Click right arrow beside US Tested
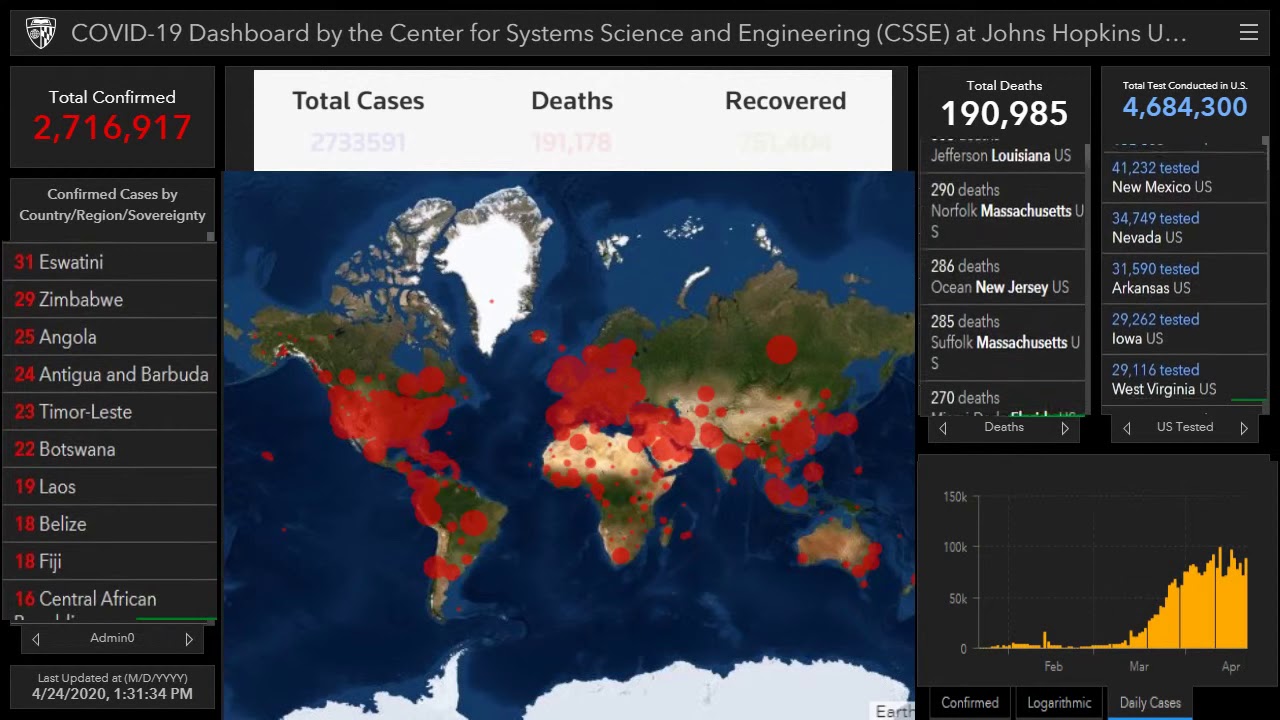Viewport: 1280px width, 720px height. 1244,428
